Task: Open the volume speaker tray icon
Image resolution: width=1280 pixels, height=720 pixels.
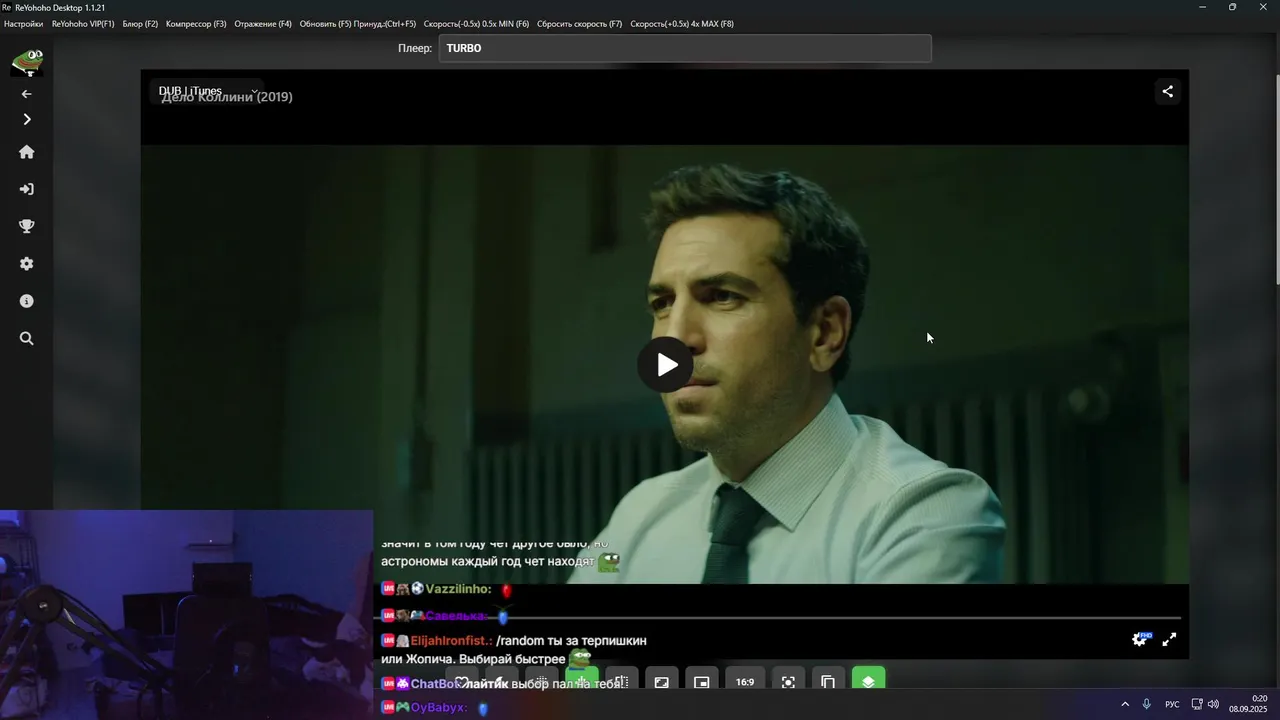Action: pyautogui.click(x=1213, y=704)
